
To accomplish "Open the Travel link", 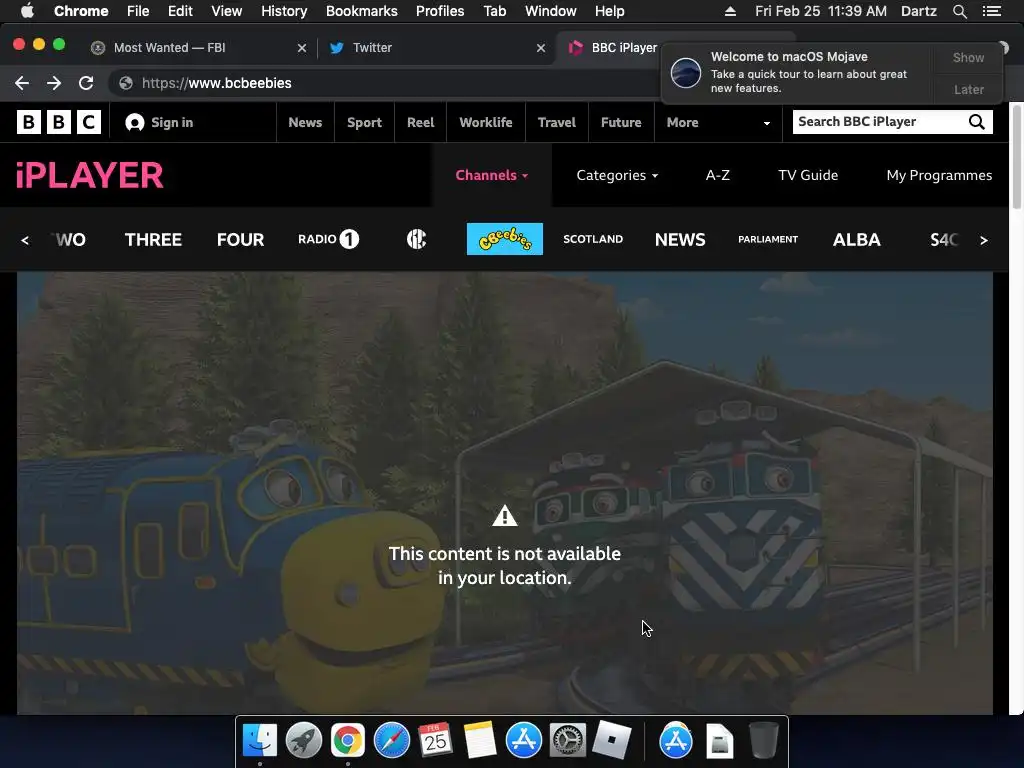I will 556,122.
